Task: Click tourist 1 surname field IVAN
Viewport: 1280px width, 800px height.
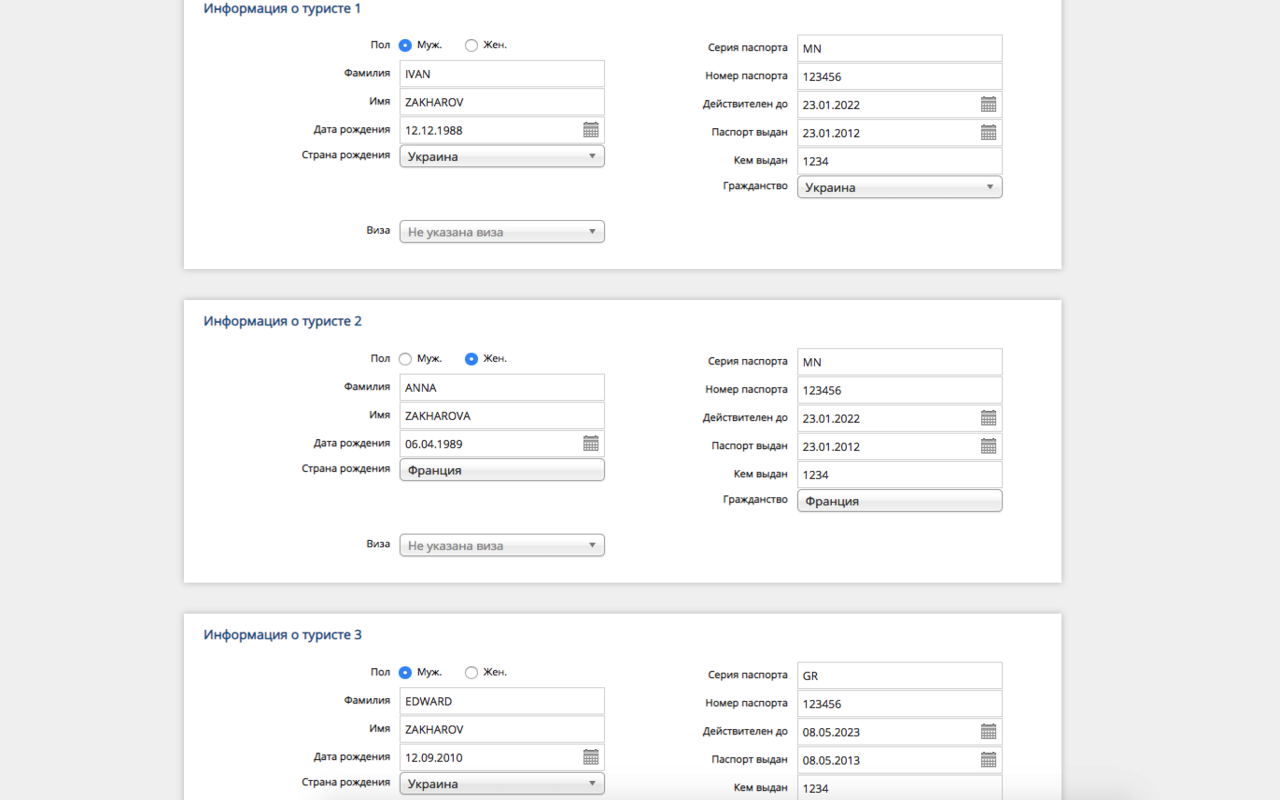Action: pyautogui.click(x=502, y=74)
